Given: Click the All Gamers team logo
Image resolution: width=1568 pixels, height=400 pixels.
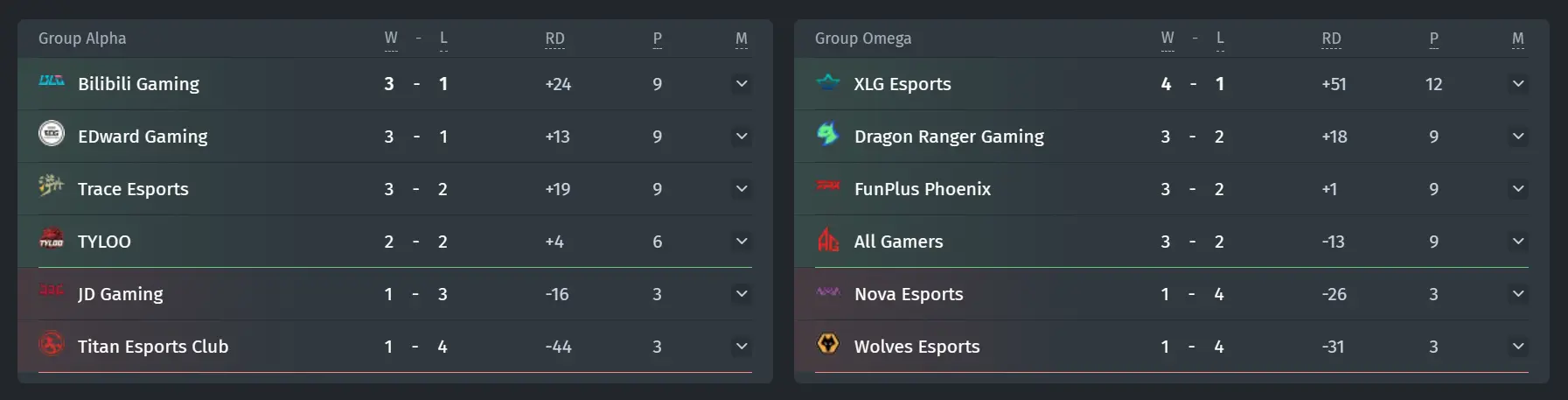Looking at the screenshot, I should pos(827,238).
